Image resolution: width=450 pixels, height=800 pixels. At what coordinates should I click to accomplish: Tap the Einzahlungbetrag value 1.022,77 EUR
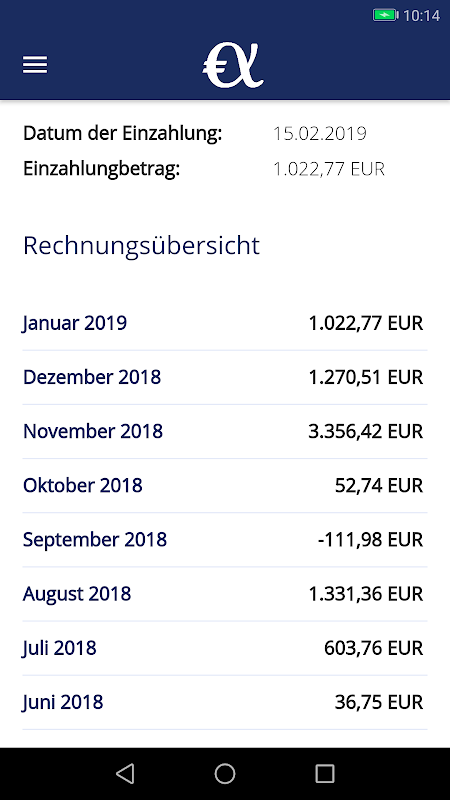(x=329, y=169)
